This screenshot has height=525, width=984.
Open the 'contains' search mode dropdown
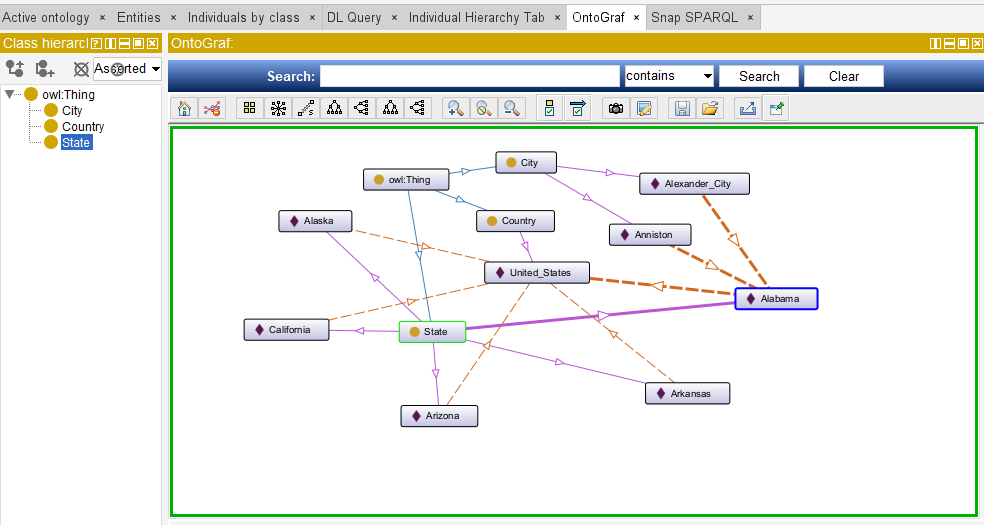coord(670,76)
